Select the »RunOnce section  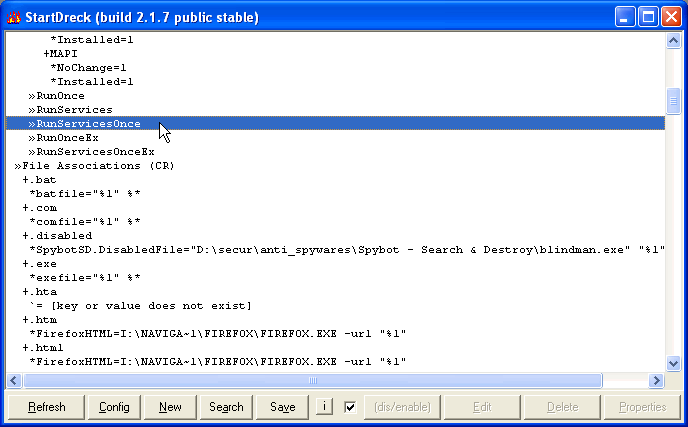tap(57, 96)
